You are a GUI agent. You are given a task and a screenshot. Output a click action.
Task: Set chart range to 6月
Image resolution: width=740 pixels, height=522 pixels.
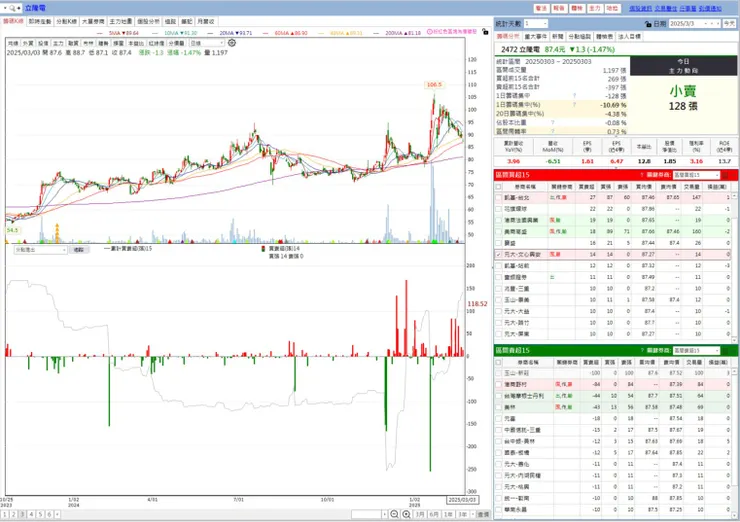click(434, 514)
